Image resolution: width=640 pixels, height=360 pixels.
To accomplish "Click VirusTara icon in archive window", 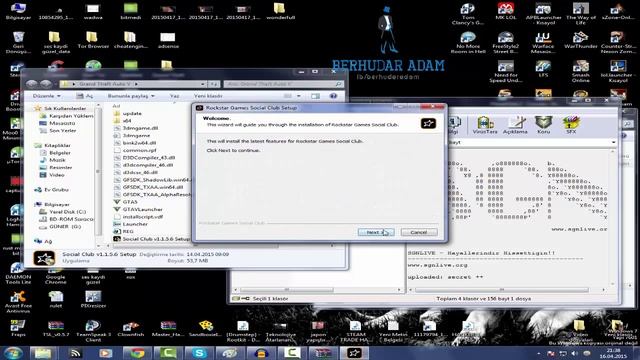I will (485, 125).
